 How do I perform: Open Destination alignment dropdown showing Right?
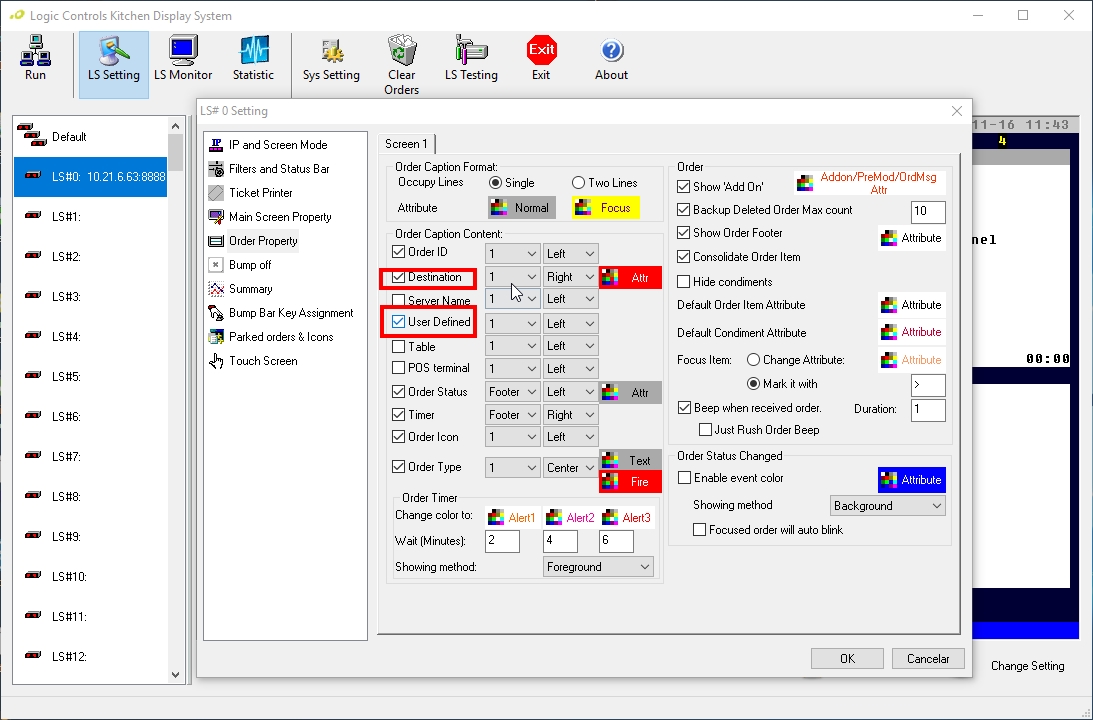click(x=570, y=277)
